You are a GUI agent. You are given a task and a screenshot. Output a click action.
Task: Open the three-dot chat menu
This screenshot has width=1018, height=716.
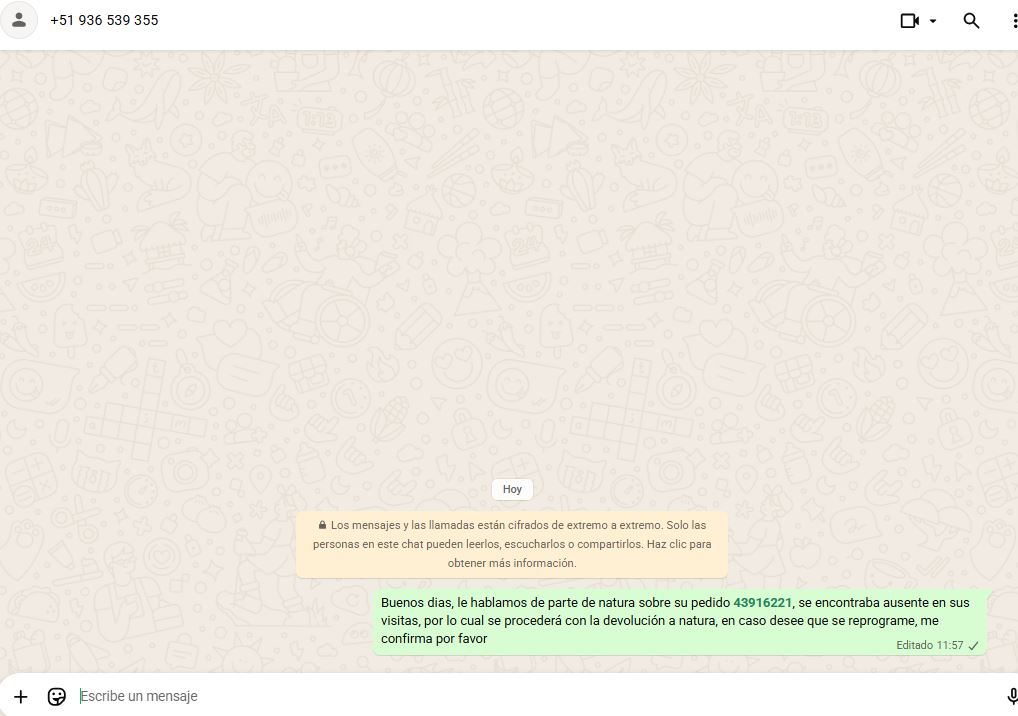click(1013, 20)
